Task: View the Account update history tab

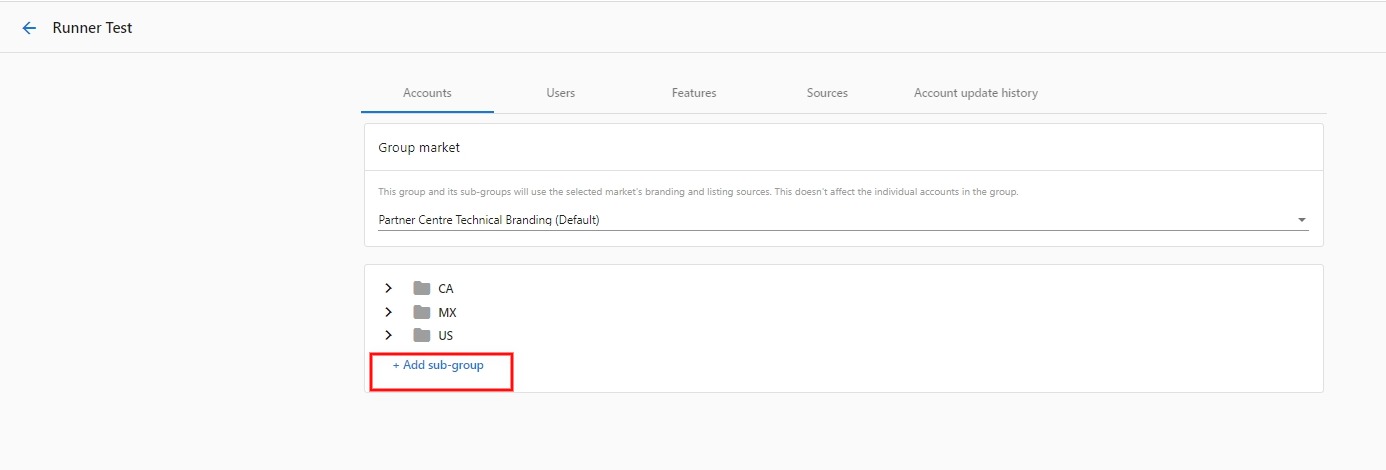Action: pos(976,93)
